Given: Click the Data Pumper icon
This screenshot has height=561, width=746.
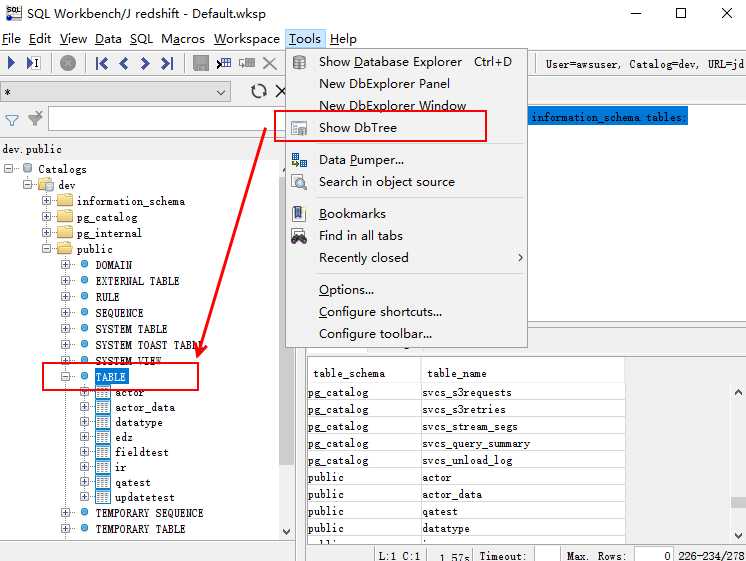Looking at the screenshot, I should point(299,160).
